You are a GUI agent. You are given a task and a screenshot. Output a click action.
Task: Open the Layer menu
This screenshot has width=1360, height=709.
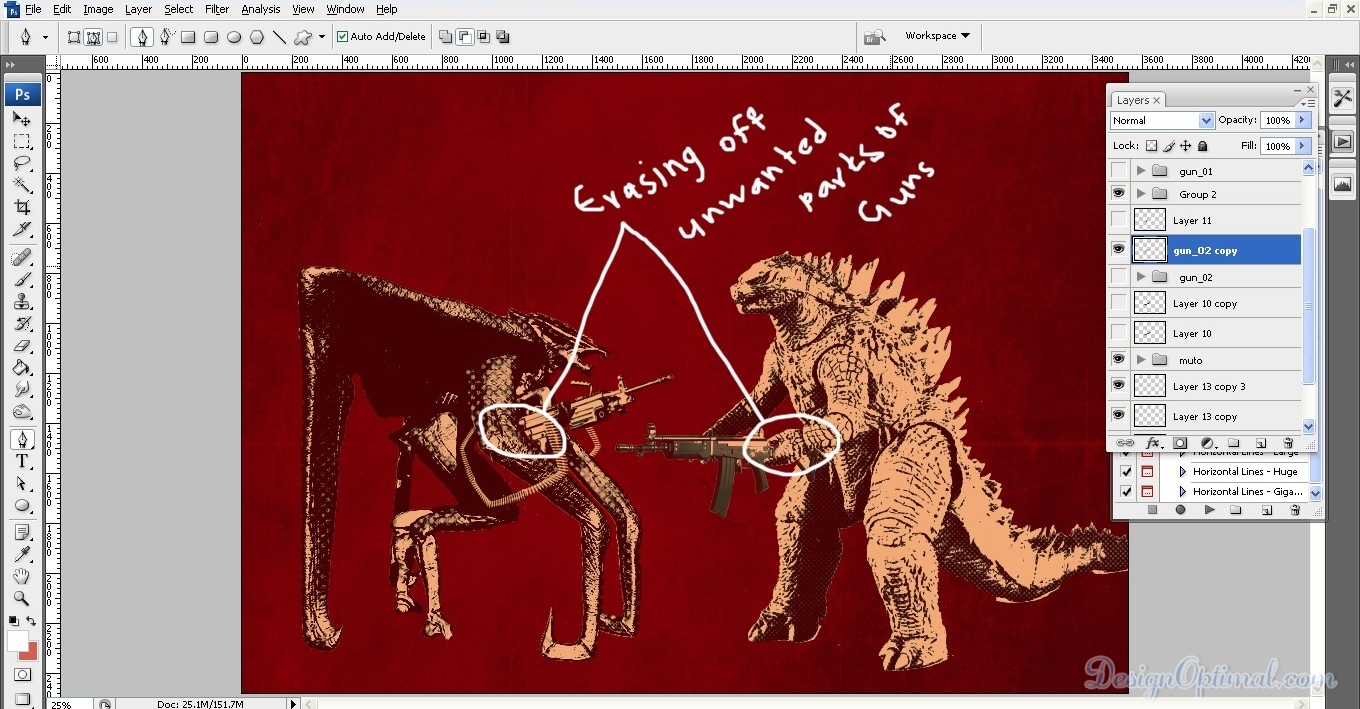click(x=138, y=9)
